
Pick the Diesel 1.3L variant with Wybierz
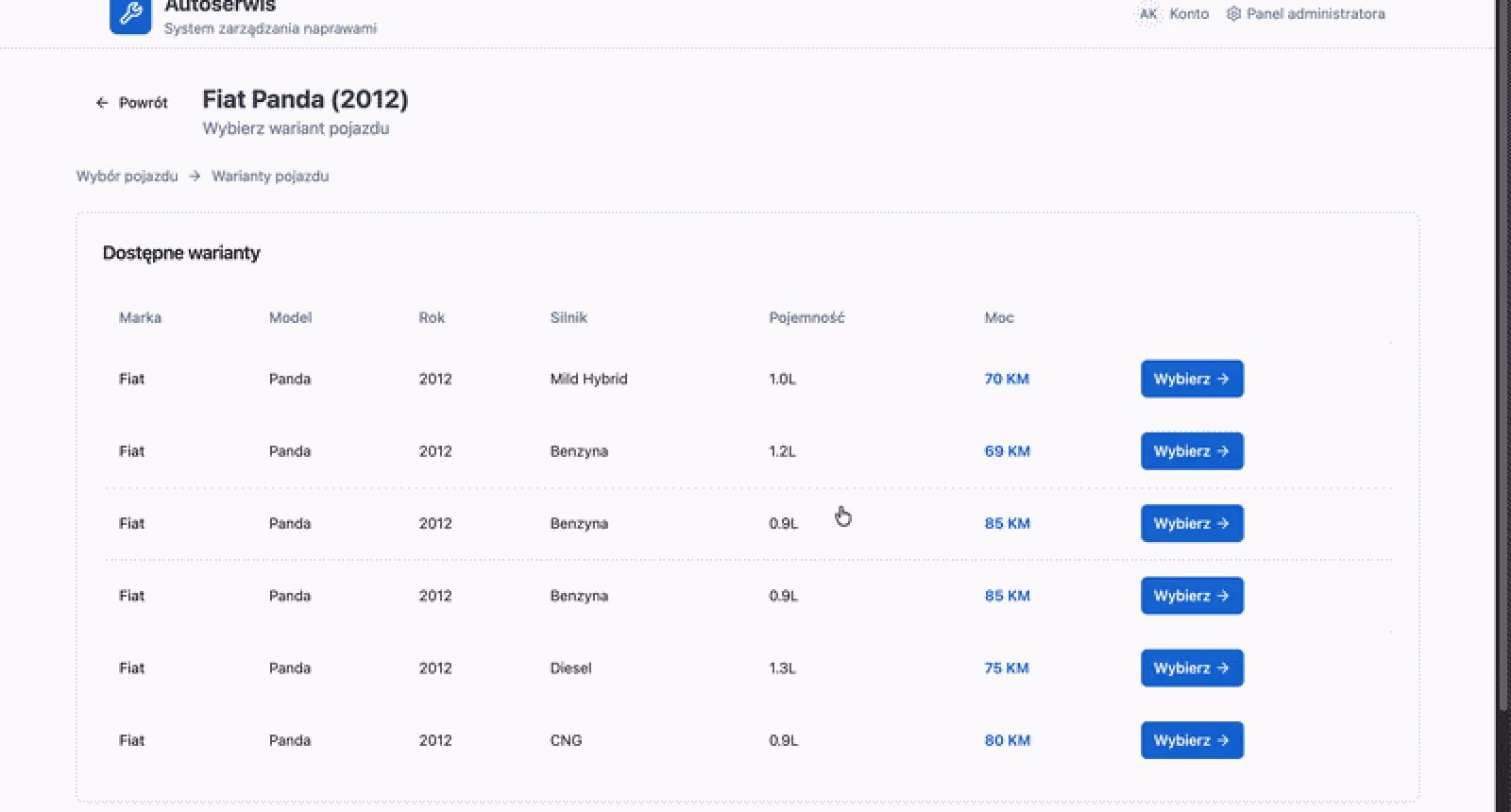pyautogui.click(x=1192, y=668)
